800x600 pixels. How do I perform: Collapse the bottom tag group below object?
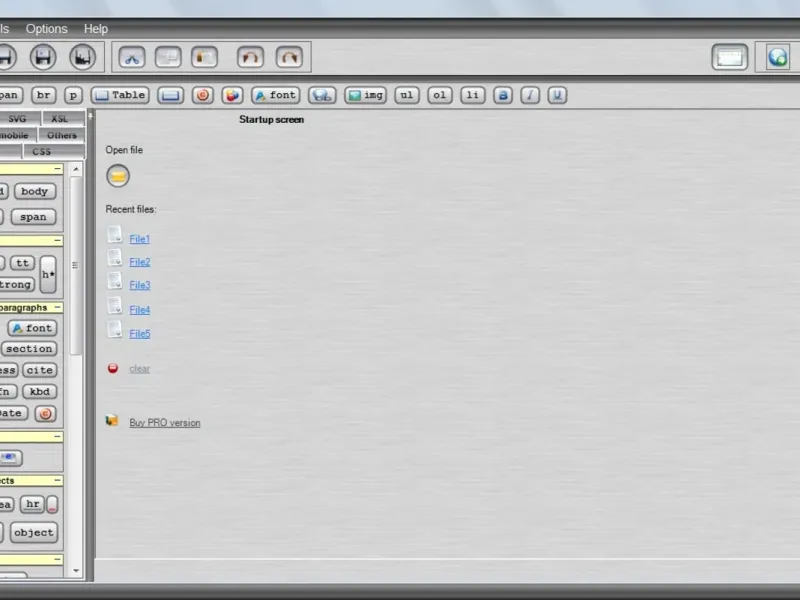point(58,560)
